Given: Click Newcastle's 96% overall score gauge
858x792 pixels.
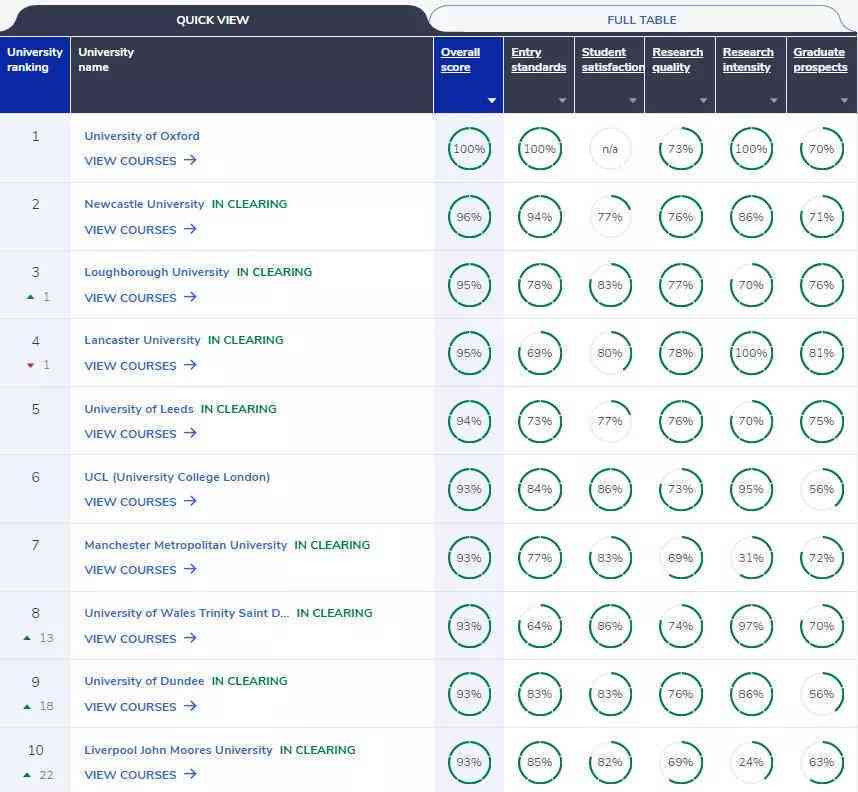Looking at the screenshot, I should 469,217.
